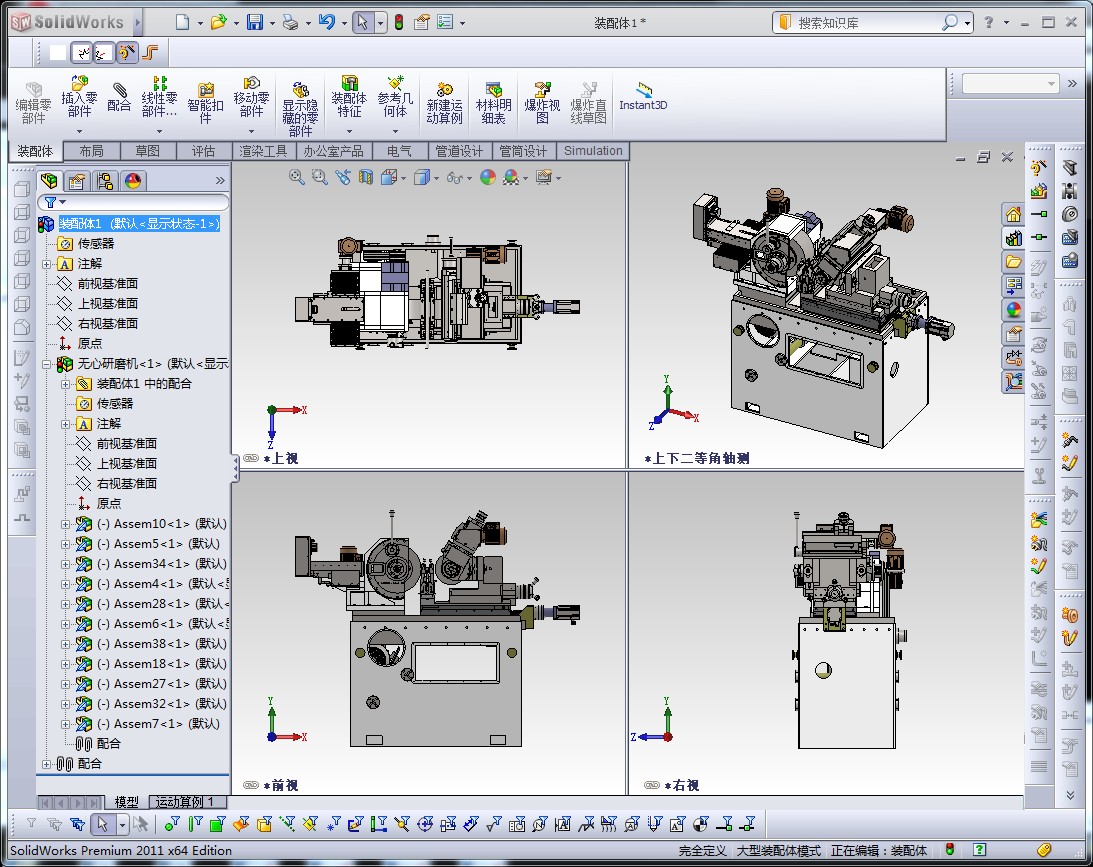1093x867 pixels.
Task: Click the traffic light Rebuild icon
Action: point(399,22)
